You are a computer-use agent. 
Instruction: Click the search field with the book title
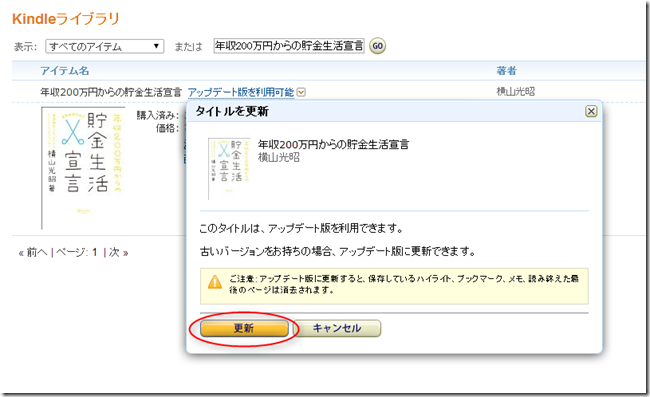pyautogui.click(x=289, y=46)
